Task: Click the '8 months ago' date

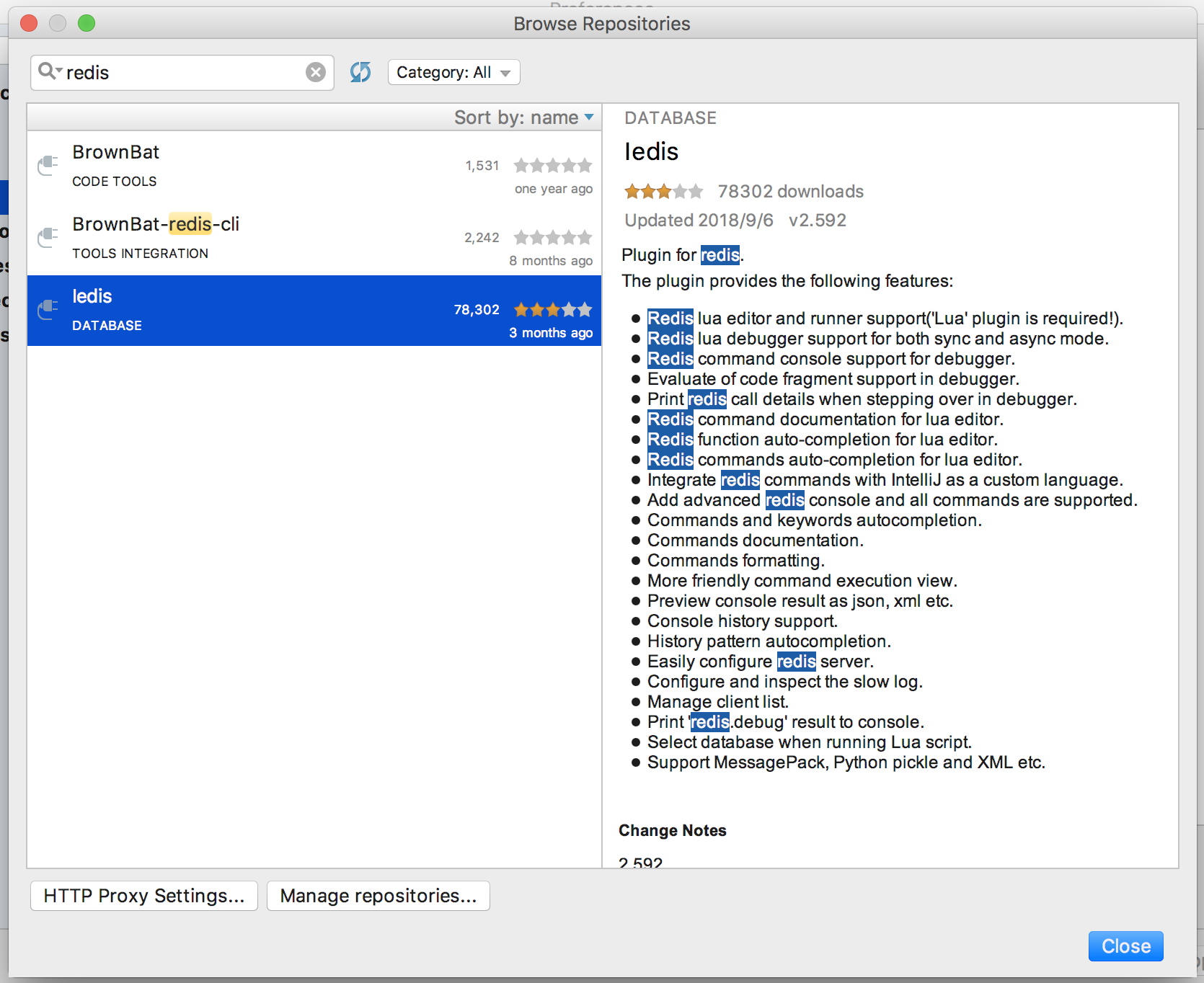Action: coord(551,261)
